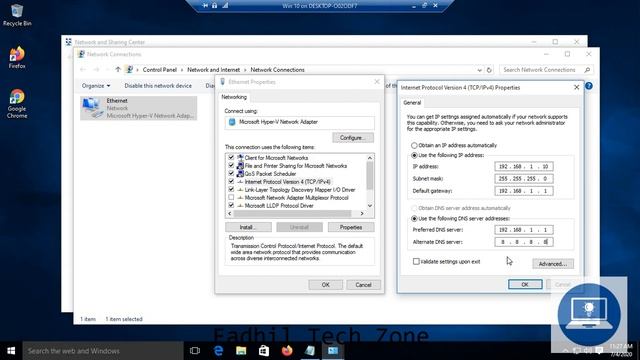Click the items list scroll up arrow

pos(370,158)
